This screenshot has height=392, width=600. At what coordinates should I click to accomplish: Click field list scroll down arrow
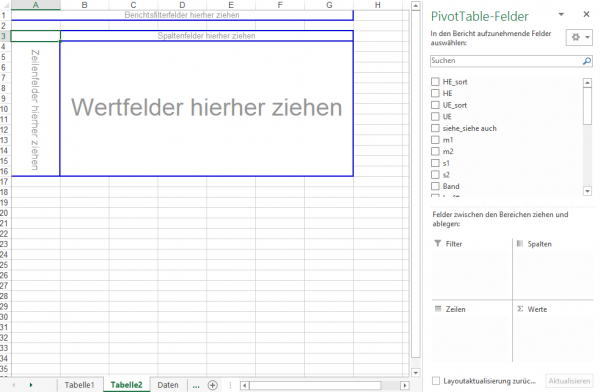(x=587, y=191)
